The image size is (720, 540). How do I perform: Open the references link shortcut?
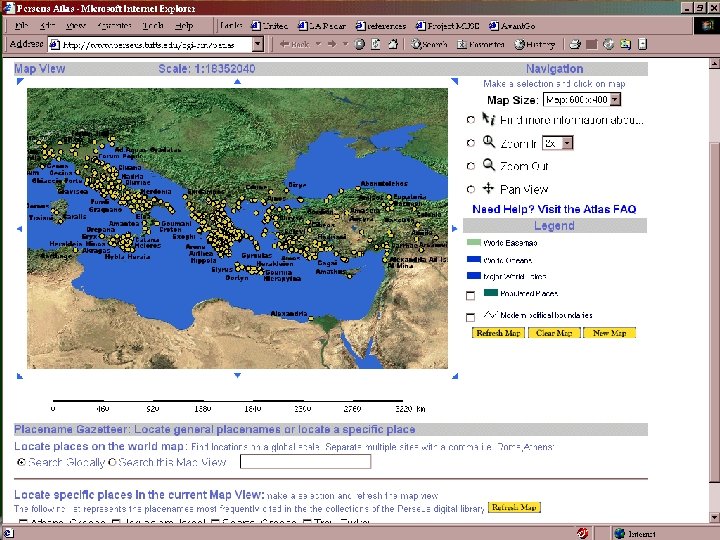coord(381,26)
